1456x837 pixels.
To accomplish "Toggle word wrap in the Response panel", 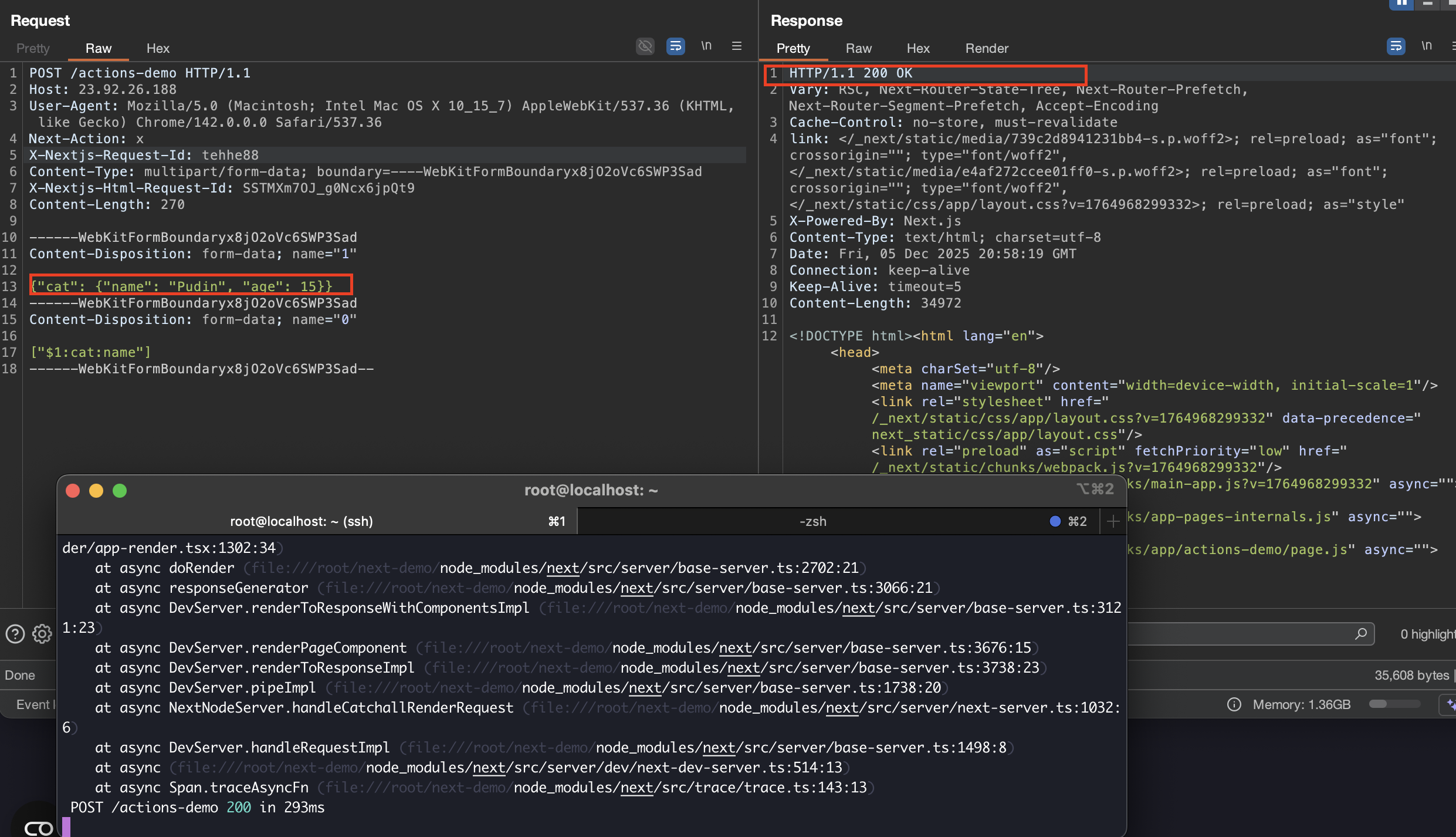I will click(x=1396, y=46).
